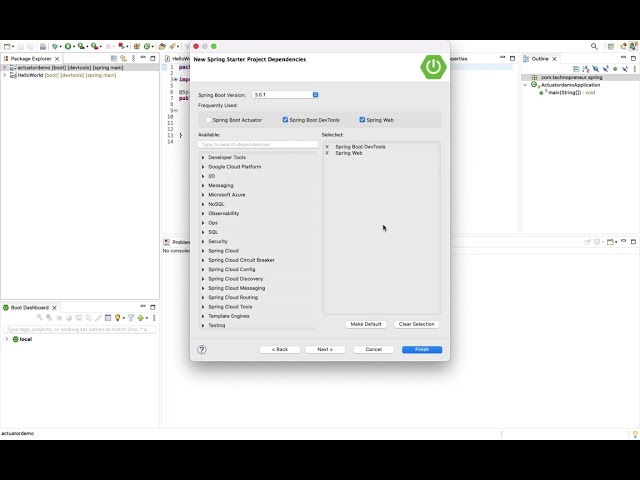
Task: Click the Finish button
Action: click(x=422, y=349)
